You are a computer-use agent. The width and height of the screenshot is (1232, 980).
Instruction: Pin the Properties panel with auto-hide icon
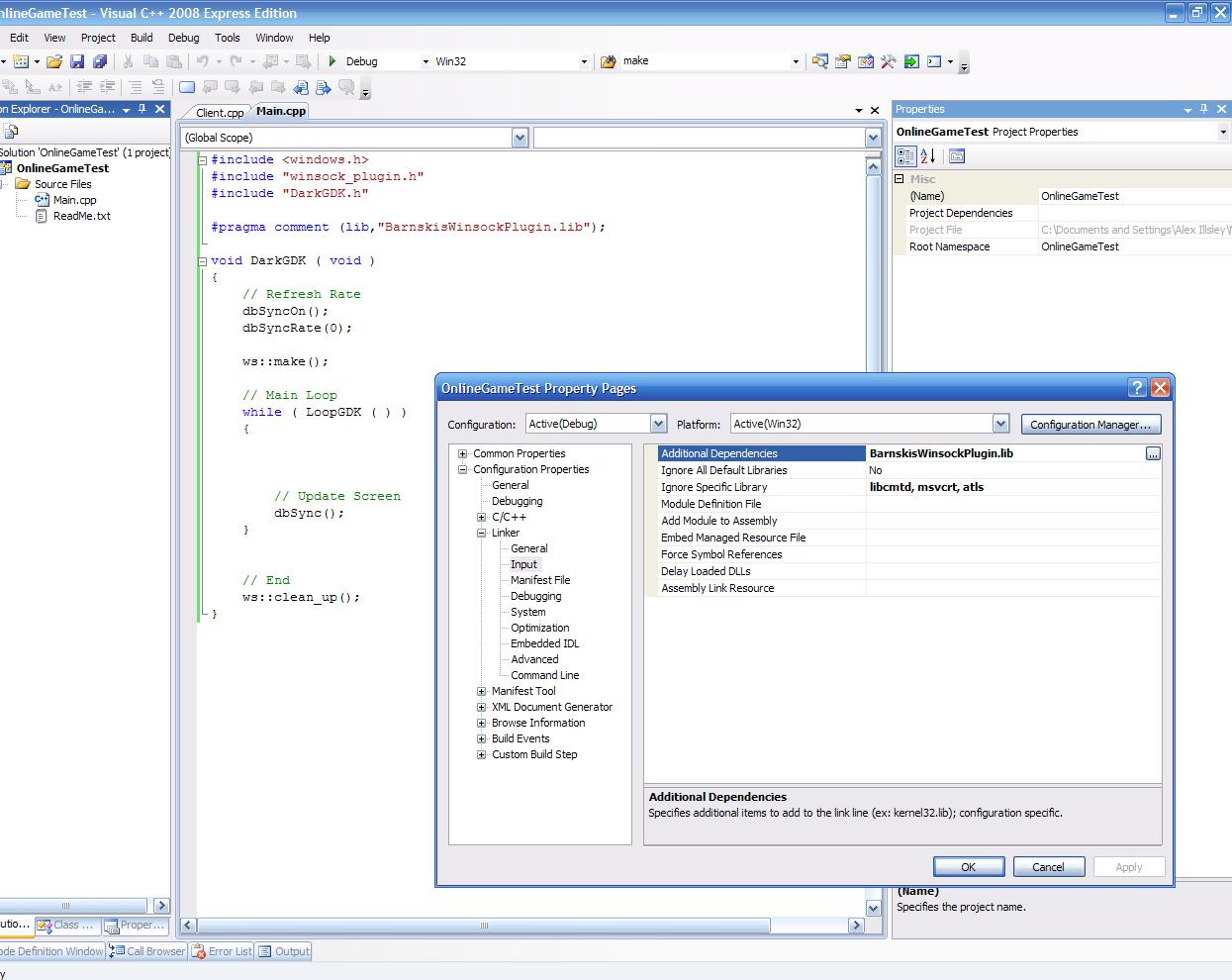coord(1203,109)
